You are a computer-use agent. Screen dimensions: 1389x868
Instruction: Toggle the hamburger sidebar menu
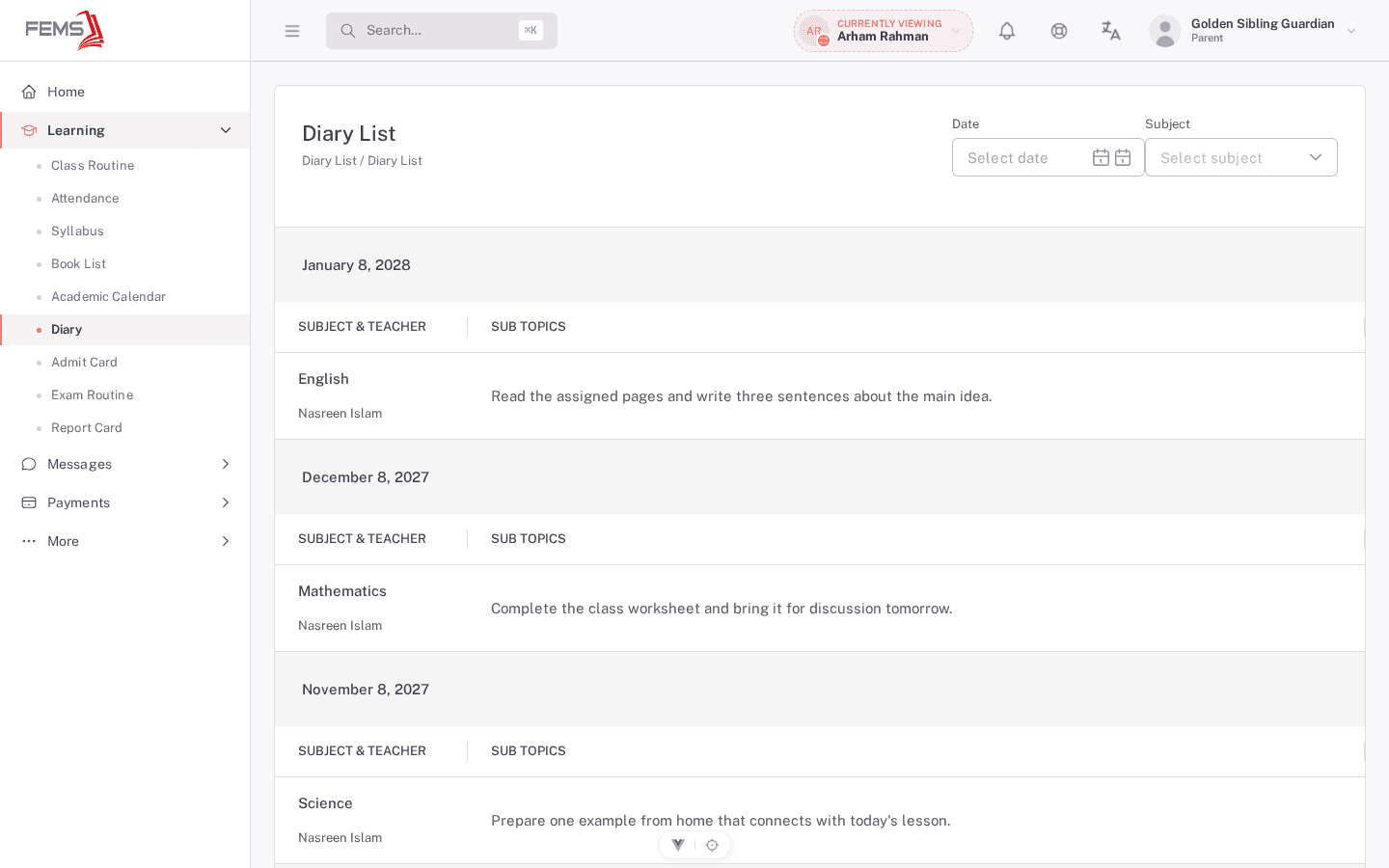[292, 31]
